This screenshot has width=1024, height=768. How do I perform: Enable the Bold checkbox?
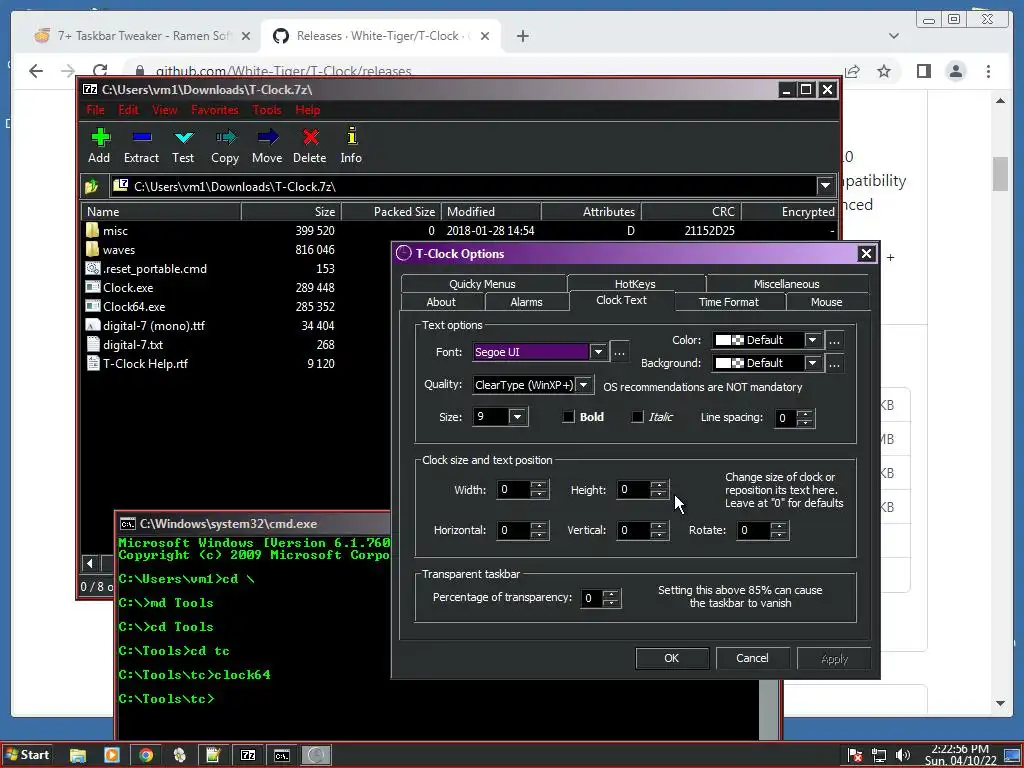tap(569, 417)
